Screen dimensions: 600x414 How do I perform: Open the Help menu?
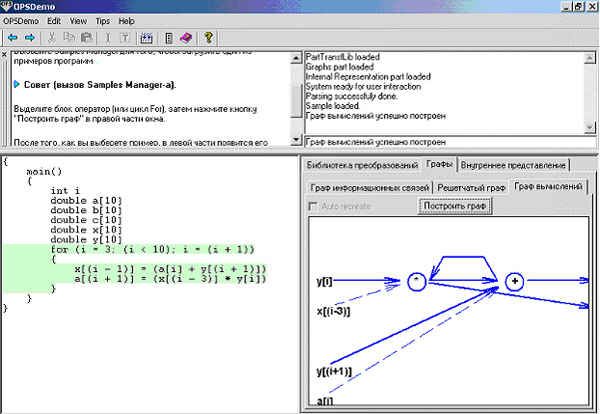tap(126, 21)
